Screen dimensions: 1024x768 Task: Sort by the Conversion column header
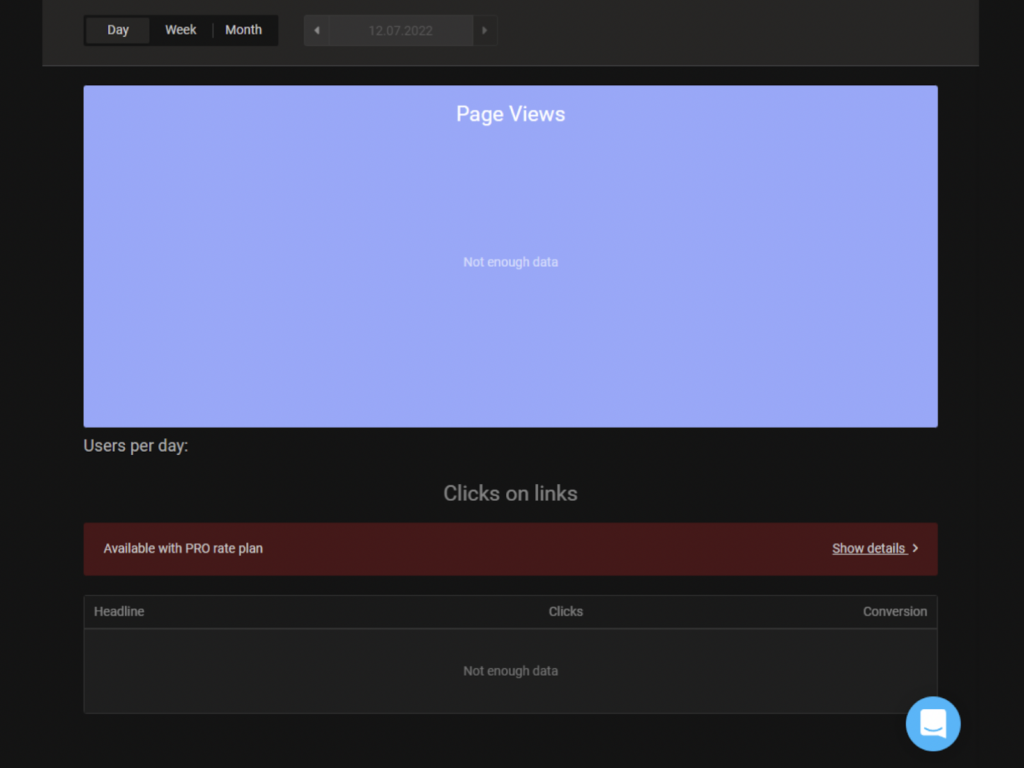pyautogui.click(x=894, y=611)
